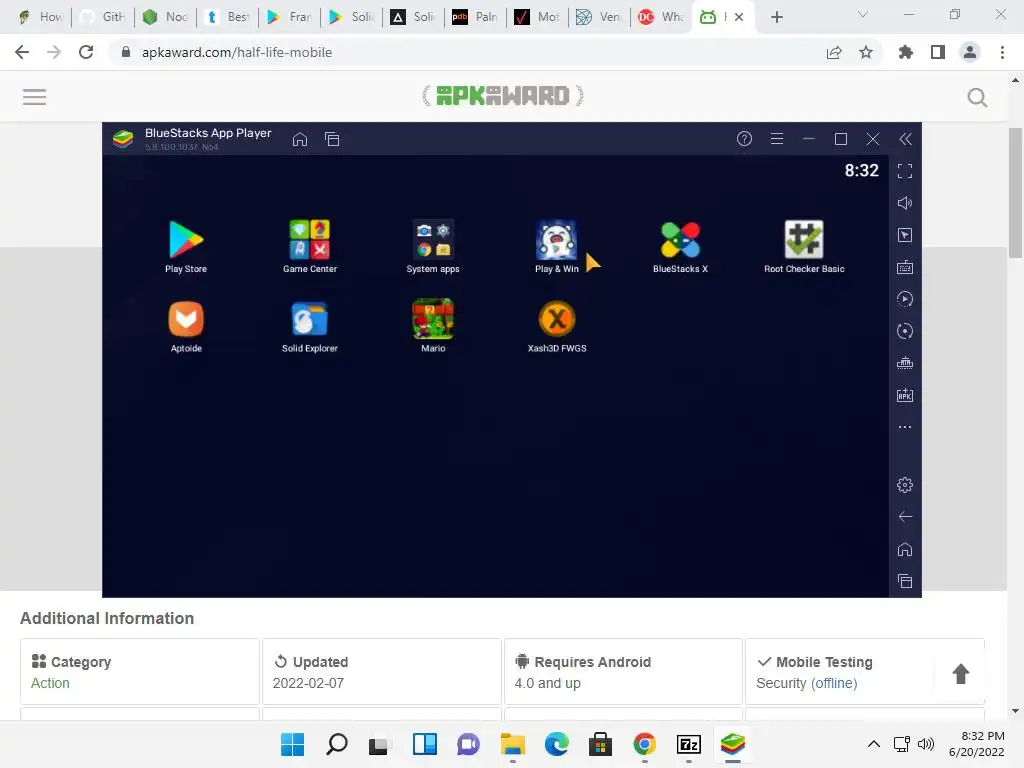Click the scroll-to-top arrow button
Image resolution: width=1024 pixels, height=768 pixels.
(960, 673)
